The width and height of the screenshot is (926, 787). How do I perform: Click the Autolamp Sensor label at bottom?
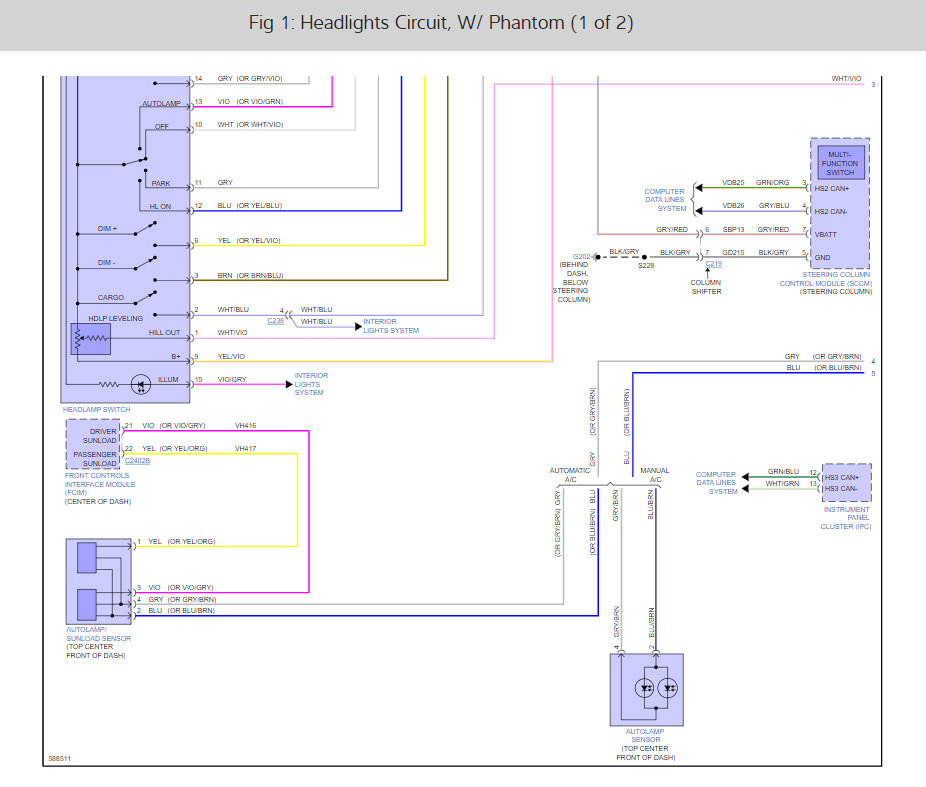click(x=645, y=736)
